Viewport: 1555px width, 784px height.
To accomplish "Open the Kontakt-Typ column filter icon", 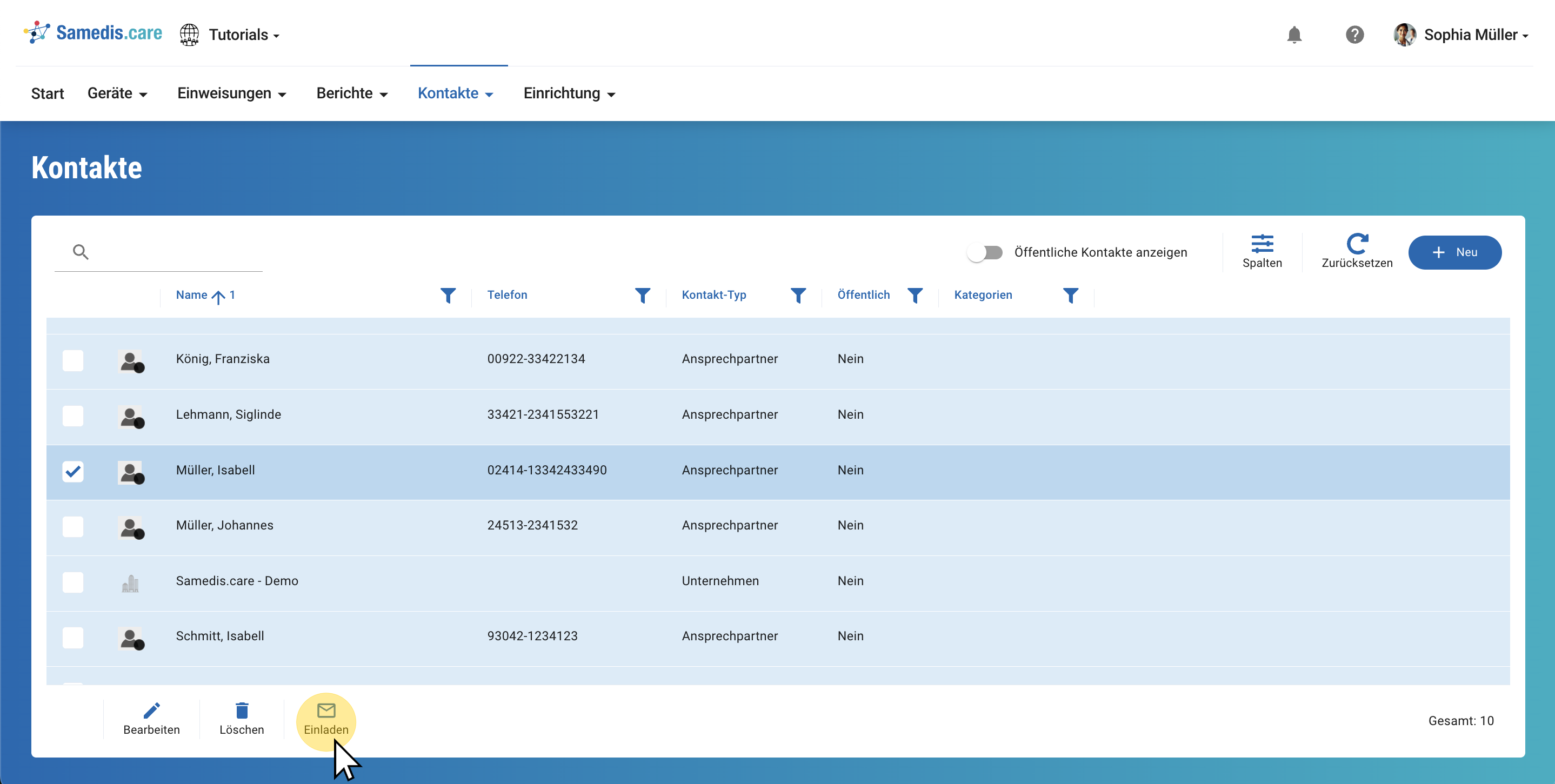I will [x=798, y=295].
